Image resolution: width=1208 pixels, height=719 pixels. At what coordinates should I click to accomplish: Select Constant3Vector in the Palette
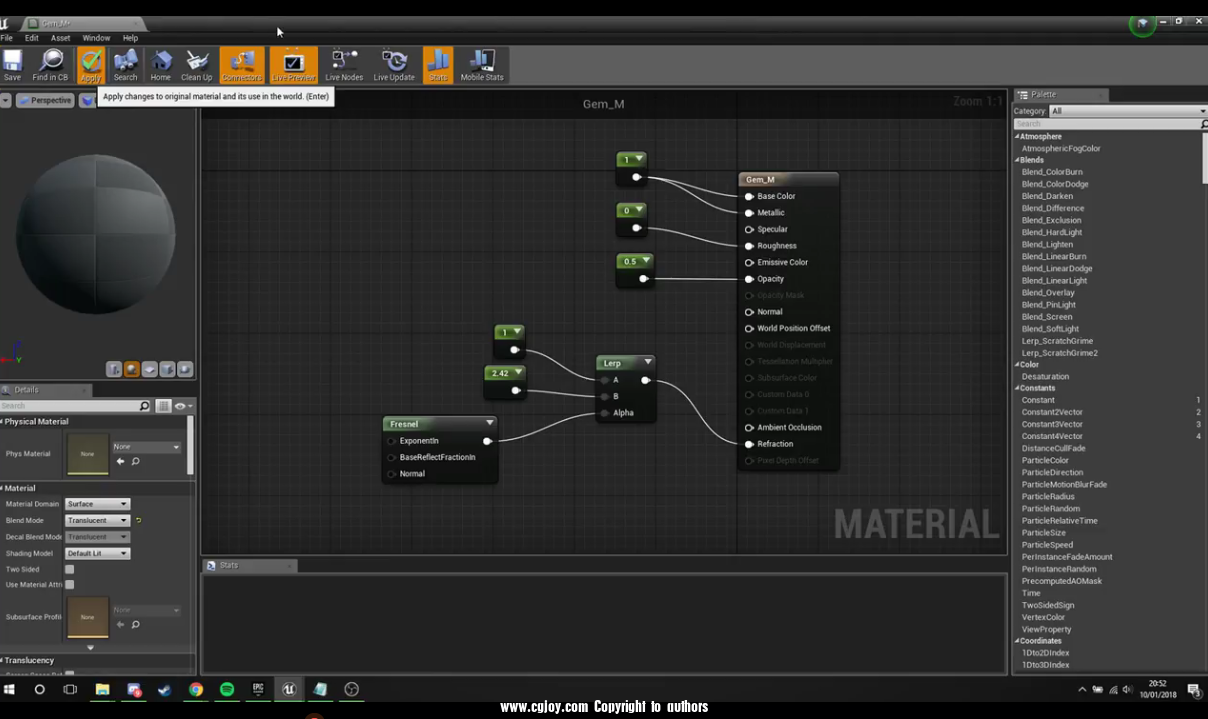(1052, 424)
